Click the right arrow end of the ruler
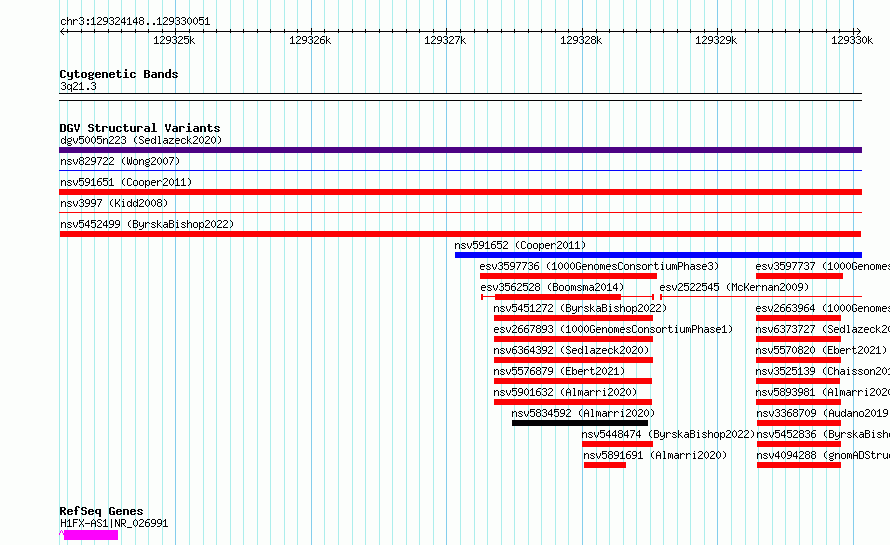 (858, 31)
